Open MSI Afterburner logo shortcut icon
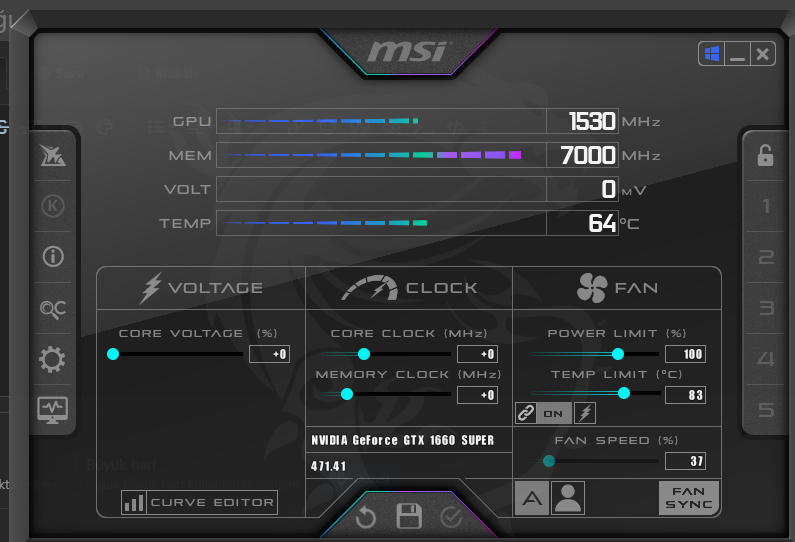Image resolution: width=795 pixels, height=542 pixels. pyautogui.click(x=53, y=155)
